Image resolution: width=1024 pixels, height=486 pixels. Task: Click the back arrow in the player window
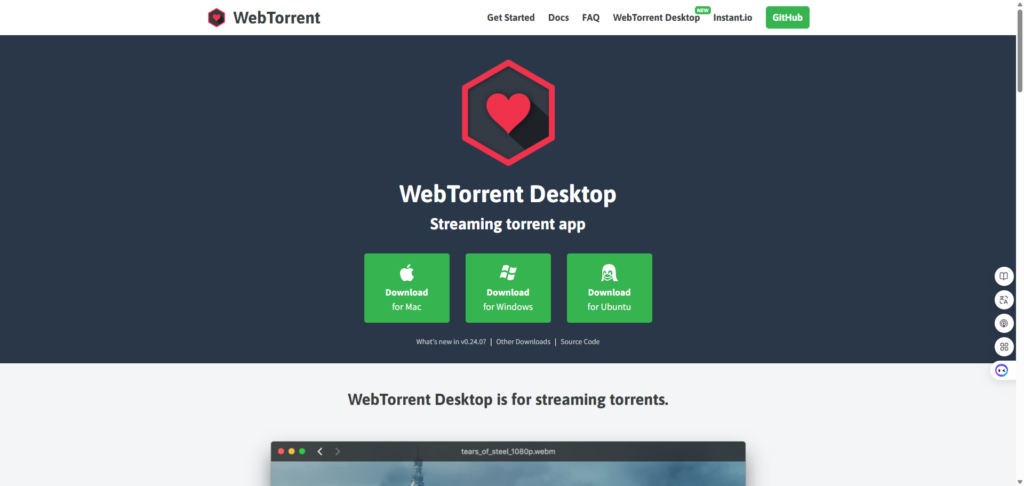(x=320, y=451)
